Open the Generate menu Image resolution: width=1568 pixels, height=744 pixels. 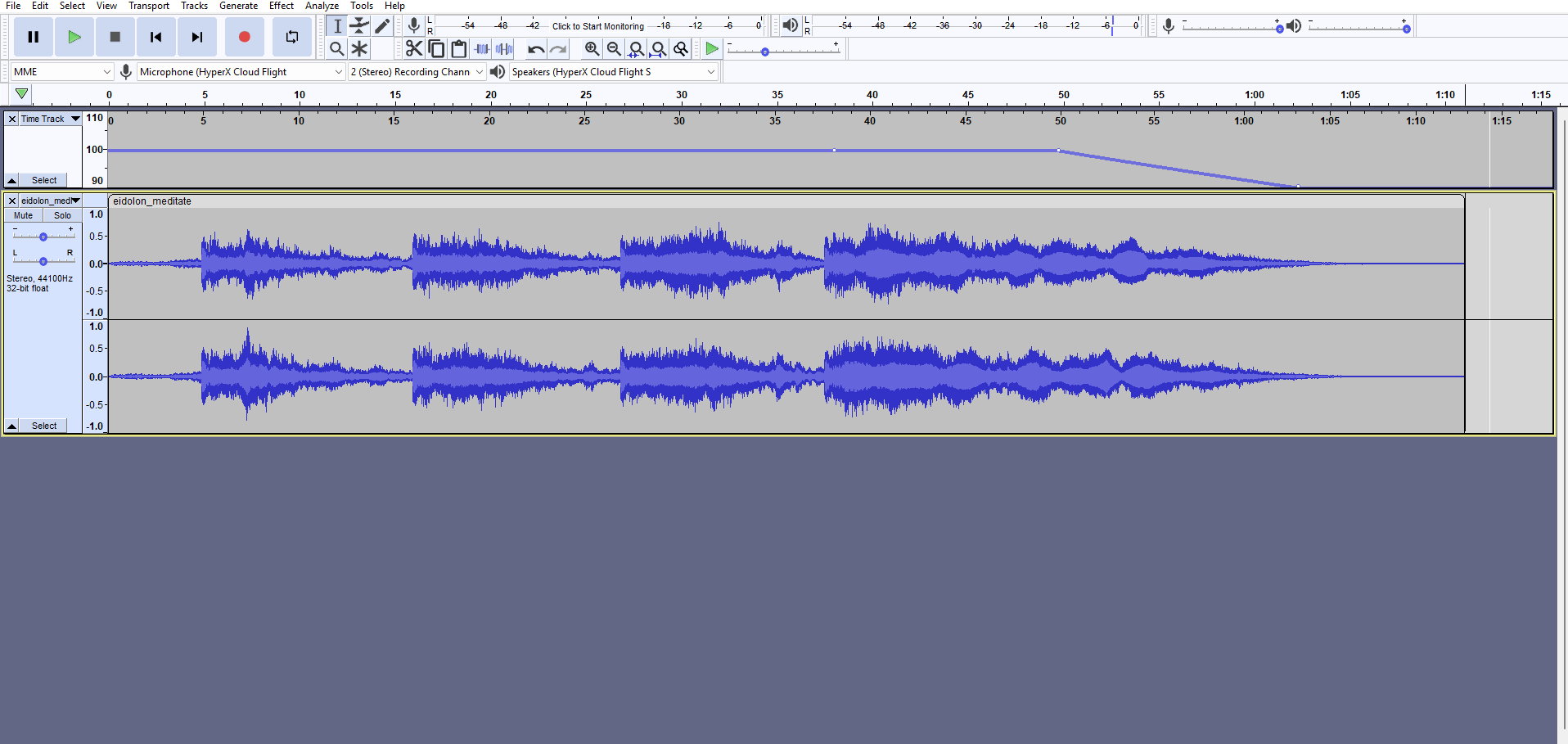(x=238, y=6)
